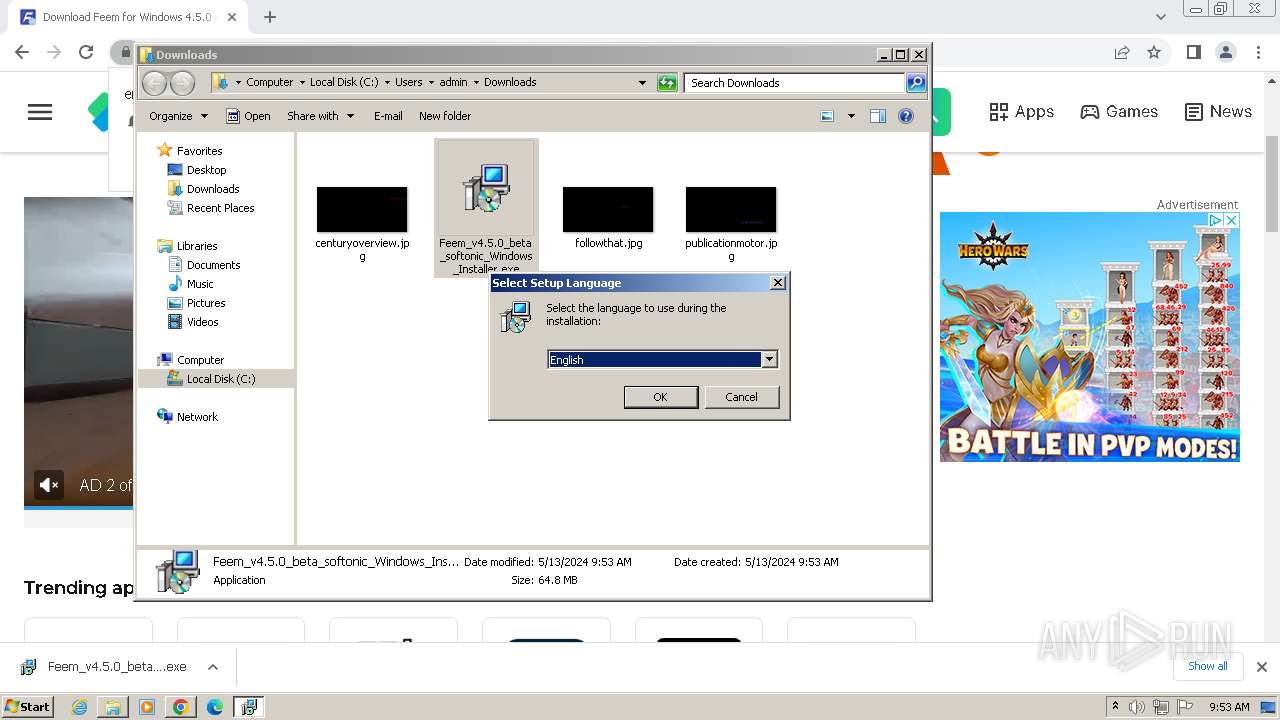Expand Feem download item options chevron
The width and height of the screenshot is (1280, 720).
(212, 667)
